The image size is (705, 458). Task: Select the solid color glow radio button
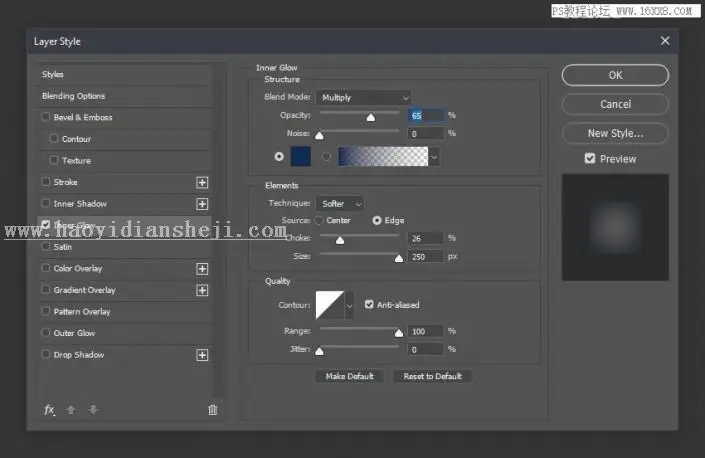[x=279, y=156]
